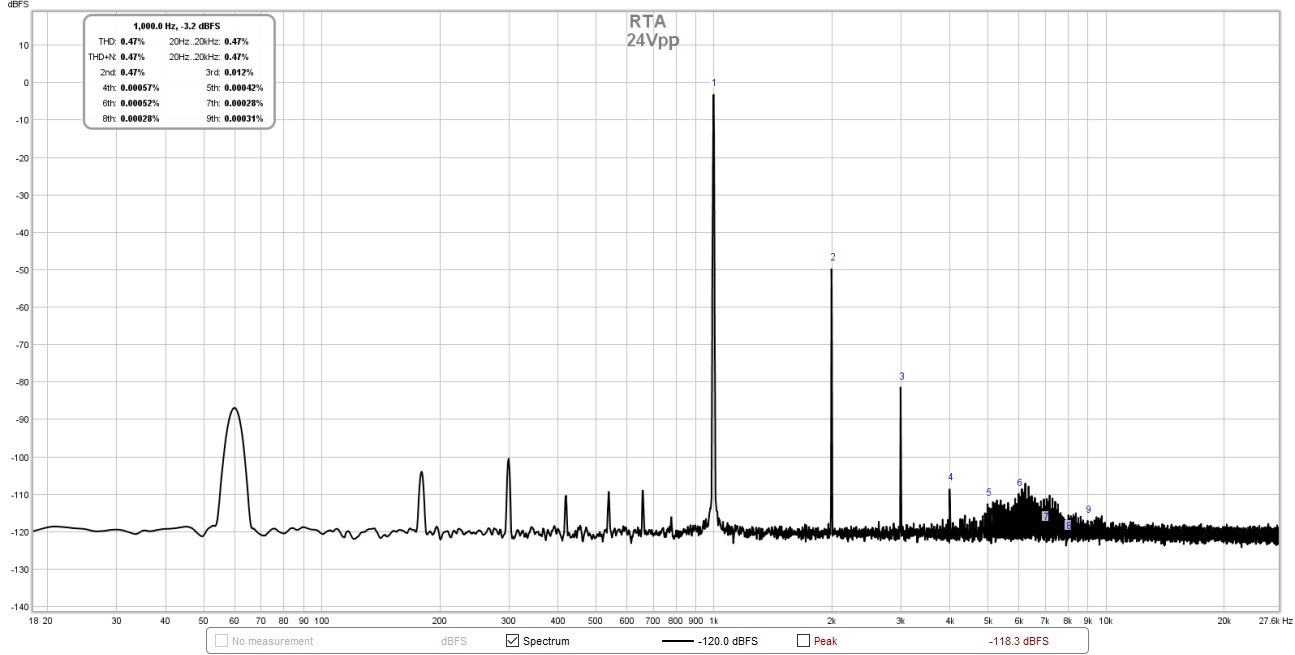This screenshot has height=655, width=1295.
Task: Select harmonic marker 4 near 4k
Action: (x=950, y=477)
